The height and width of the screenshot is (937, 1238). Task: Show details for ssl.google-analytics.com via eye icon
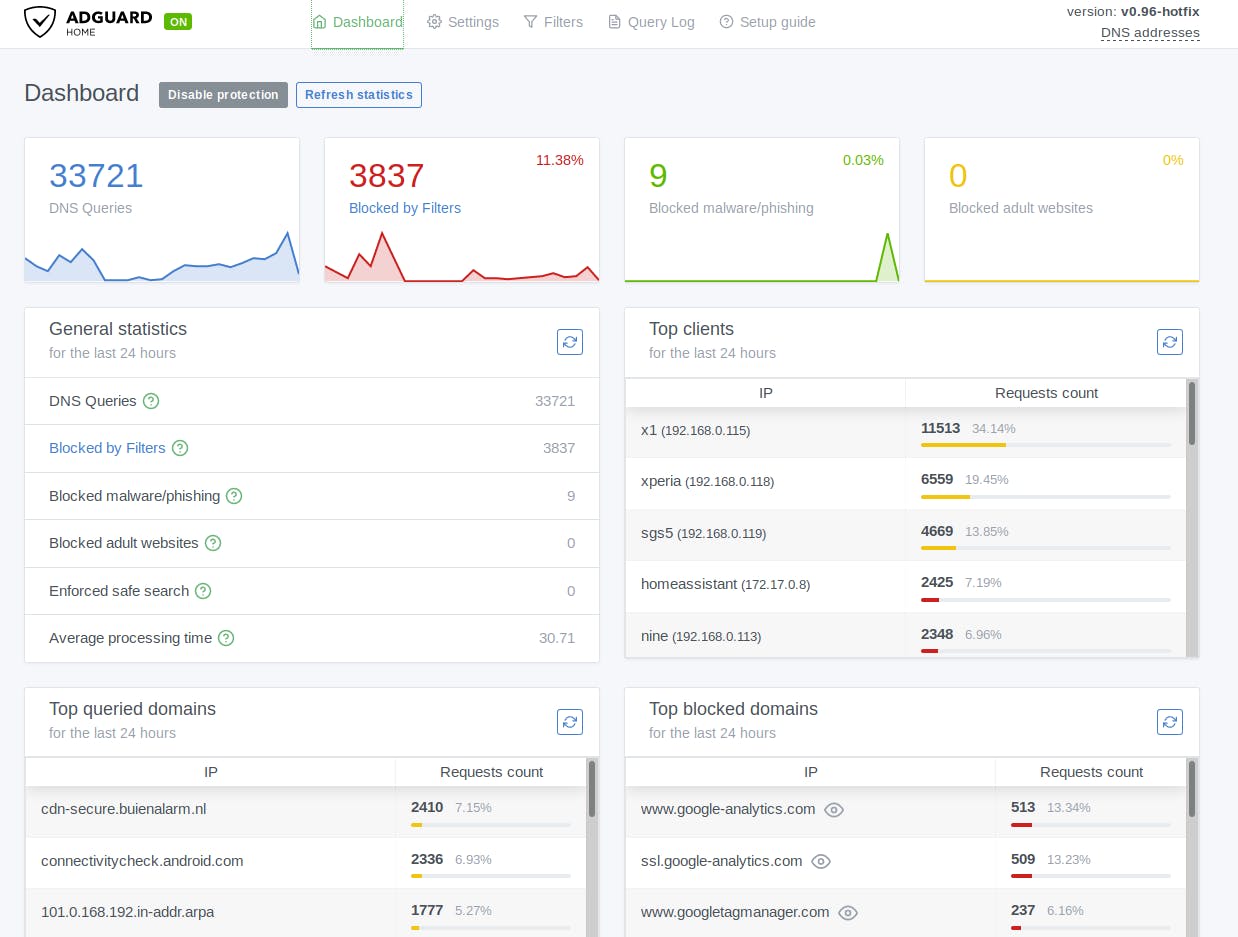point(821,862)
